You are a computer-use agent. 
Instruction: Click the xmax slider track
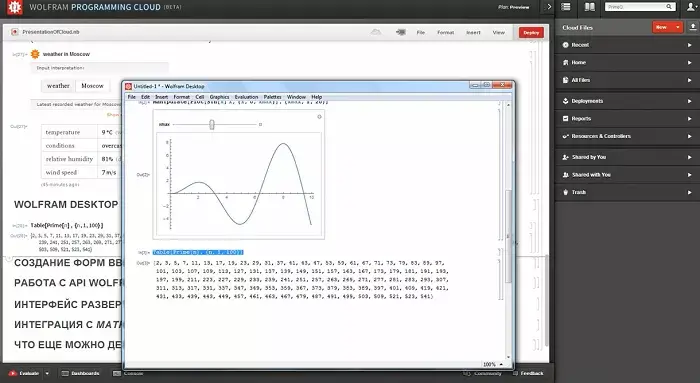coord(215,125)
